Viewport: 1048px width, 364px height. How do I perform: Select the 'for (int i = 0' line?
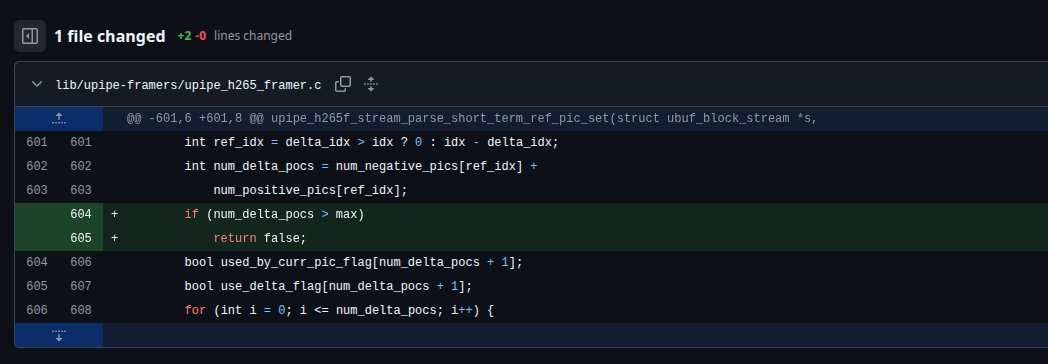pos(339,311)
